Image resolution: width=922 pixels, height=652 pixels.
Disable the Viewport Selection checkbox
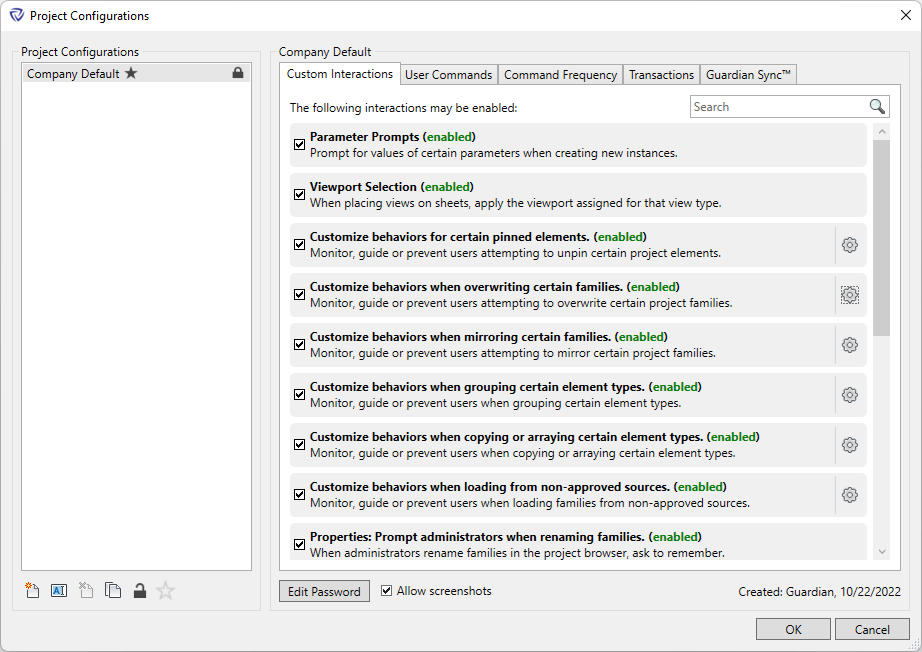(300, 195)
